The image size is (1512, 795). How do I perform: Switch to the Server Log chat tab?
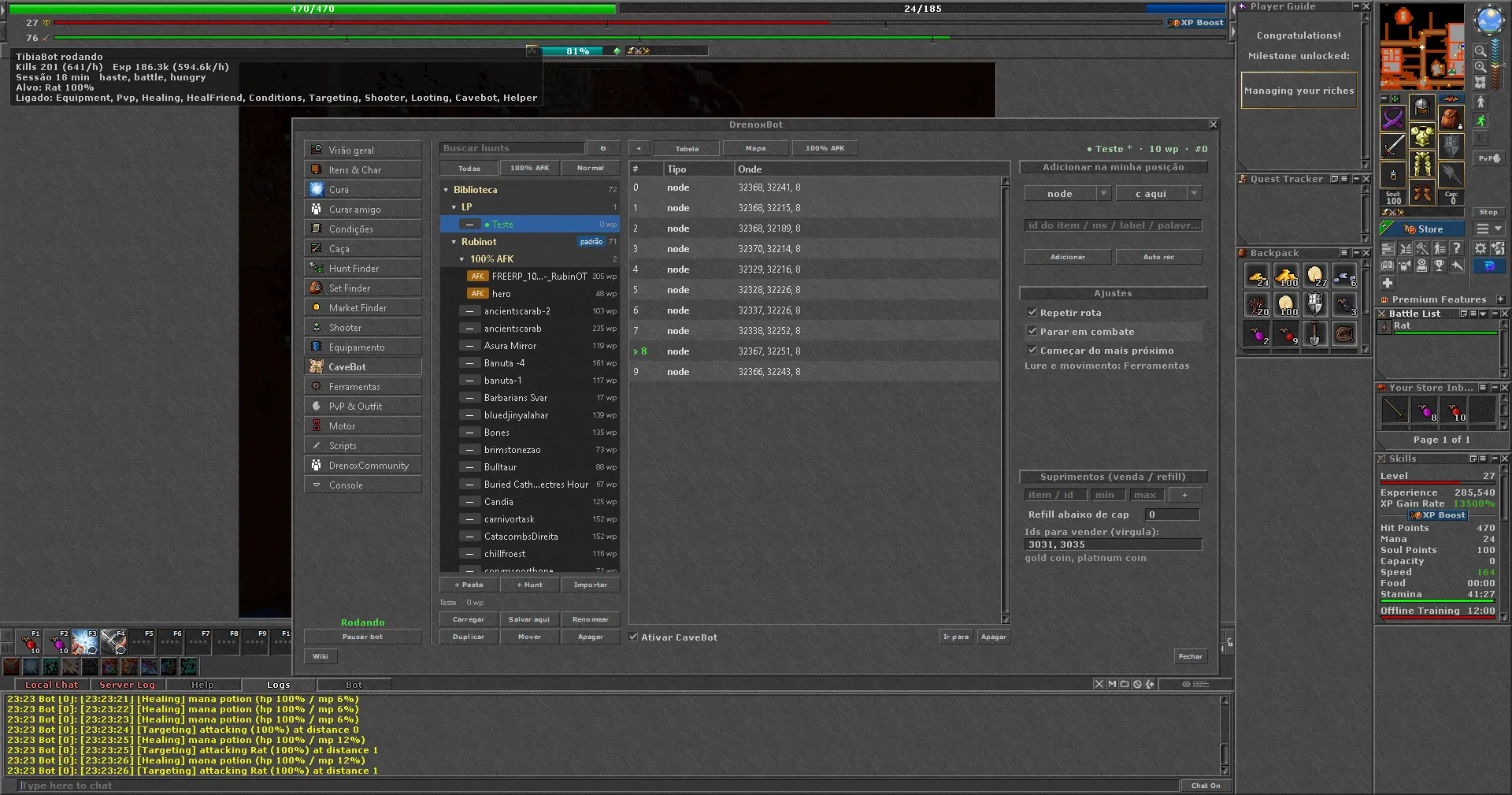click(127, 685)
